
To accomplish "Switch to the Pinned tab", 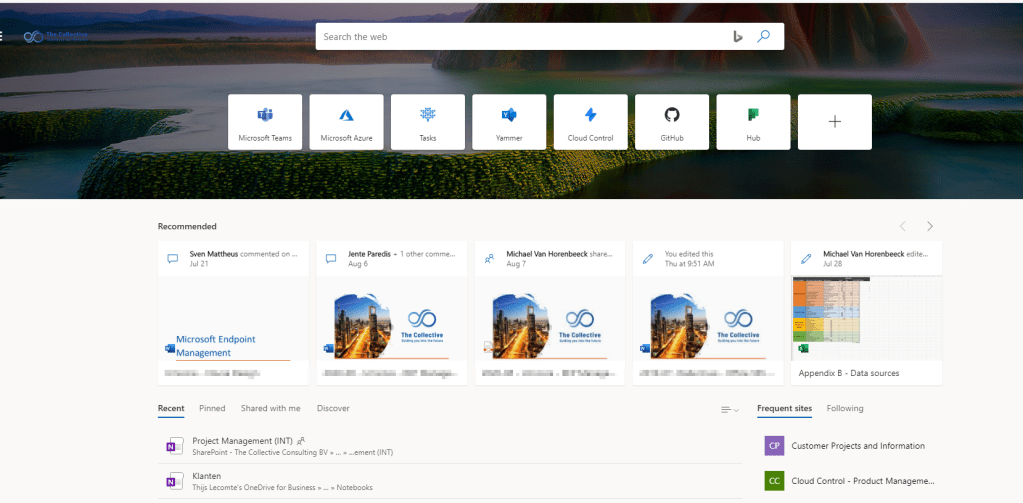I will point(212,408).
